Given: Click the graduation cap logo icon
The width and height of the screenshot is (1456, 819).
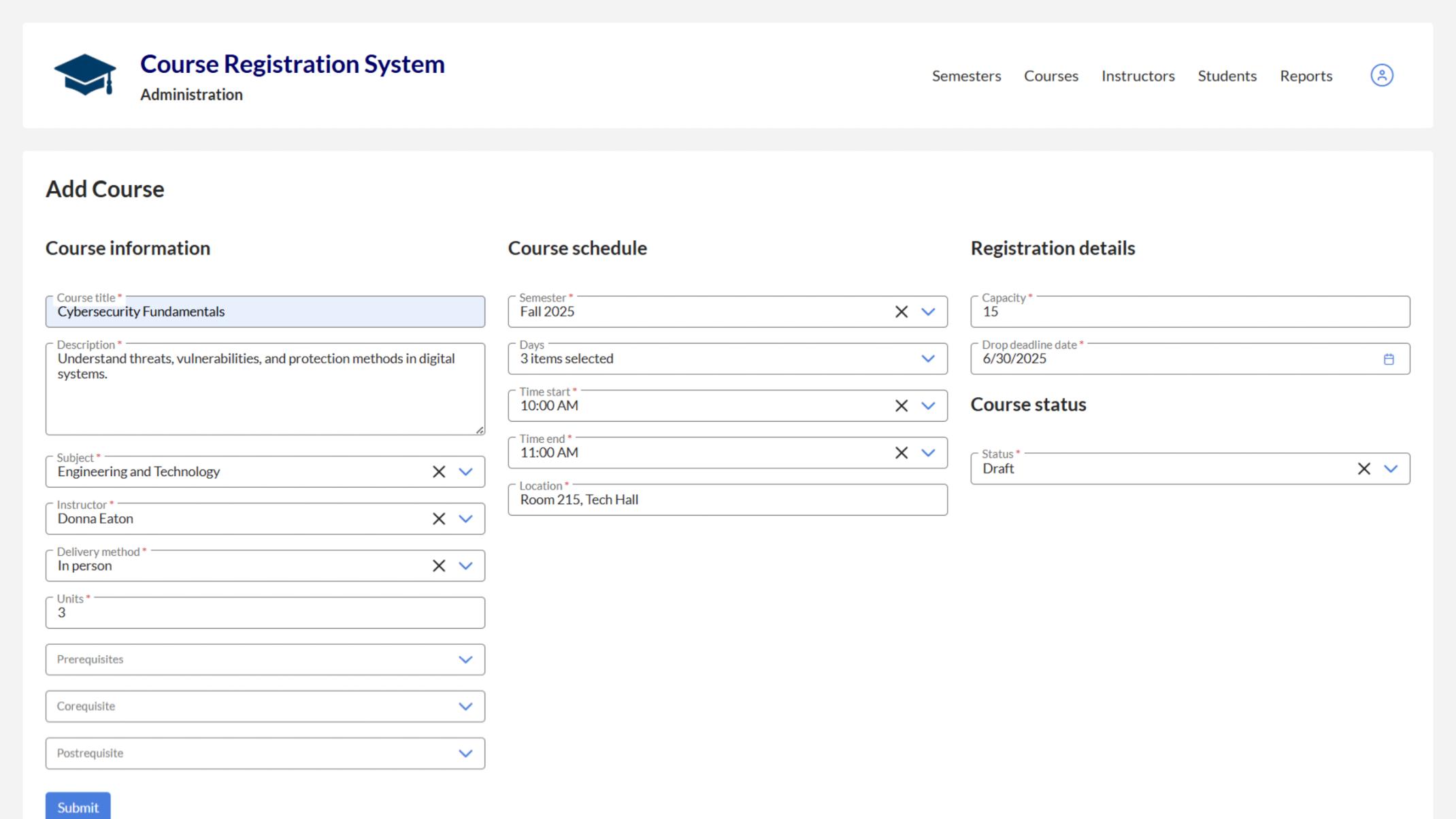Looking at the screenshot, I should 85,75.
